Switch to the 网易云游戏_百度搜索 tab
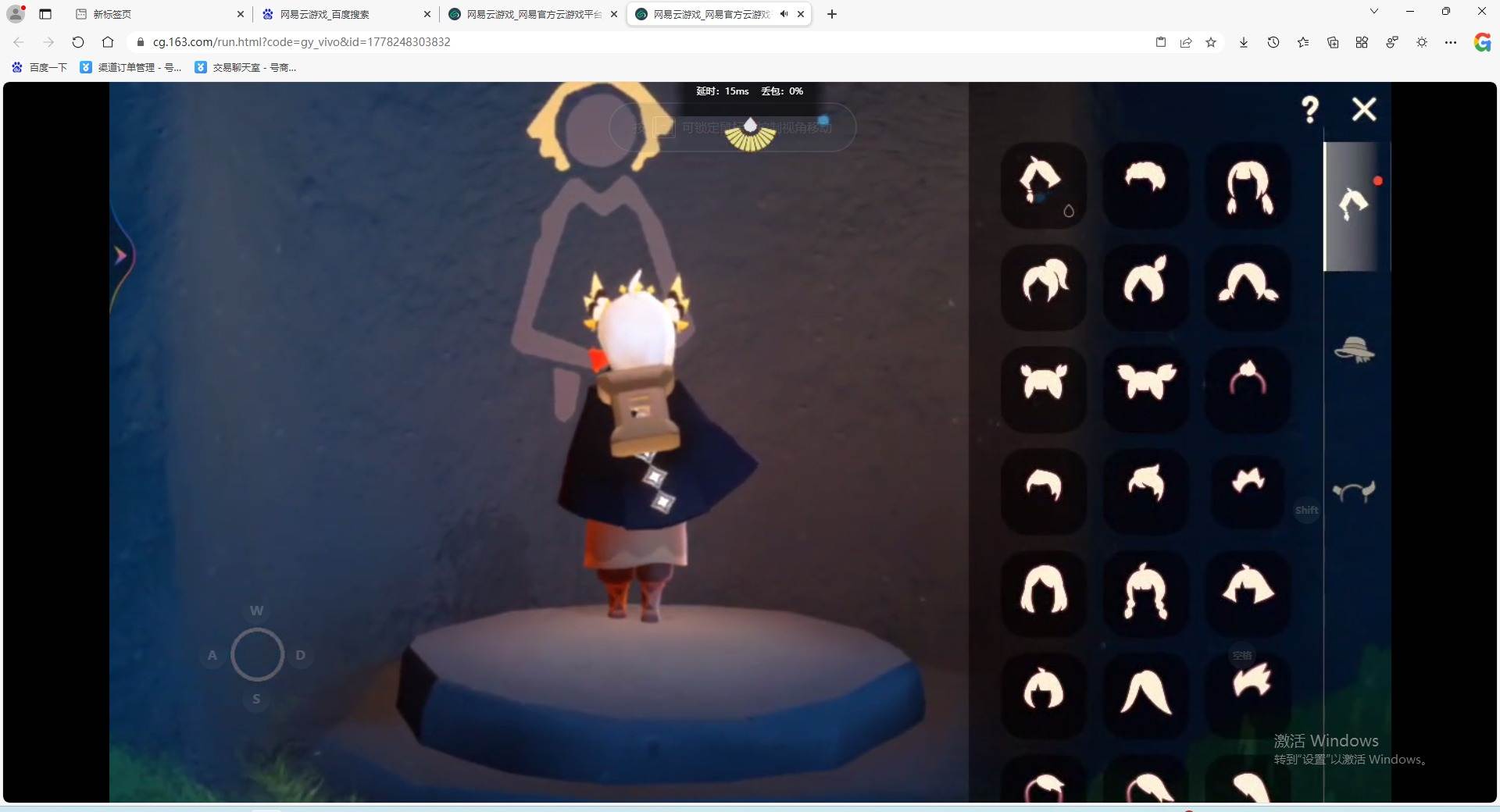This screenshot has height=812, width=1500. [347, 14]
